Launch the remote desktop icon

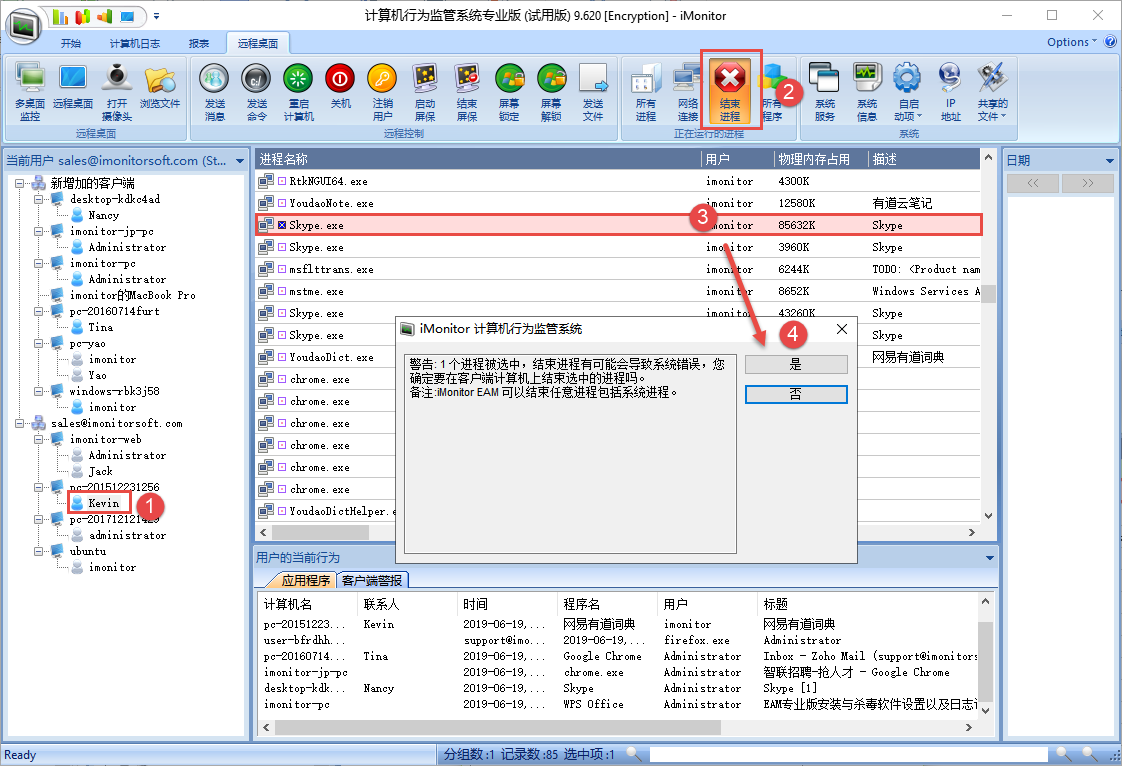click(x=73, y=86)
